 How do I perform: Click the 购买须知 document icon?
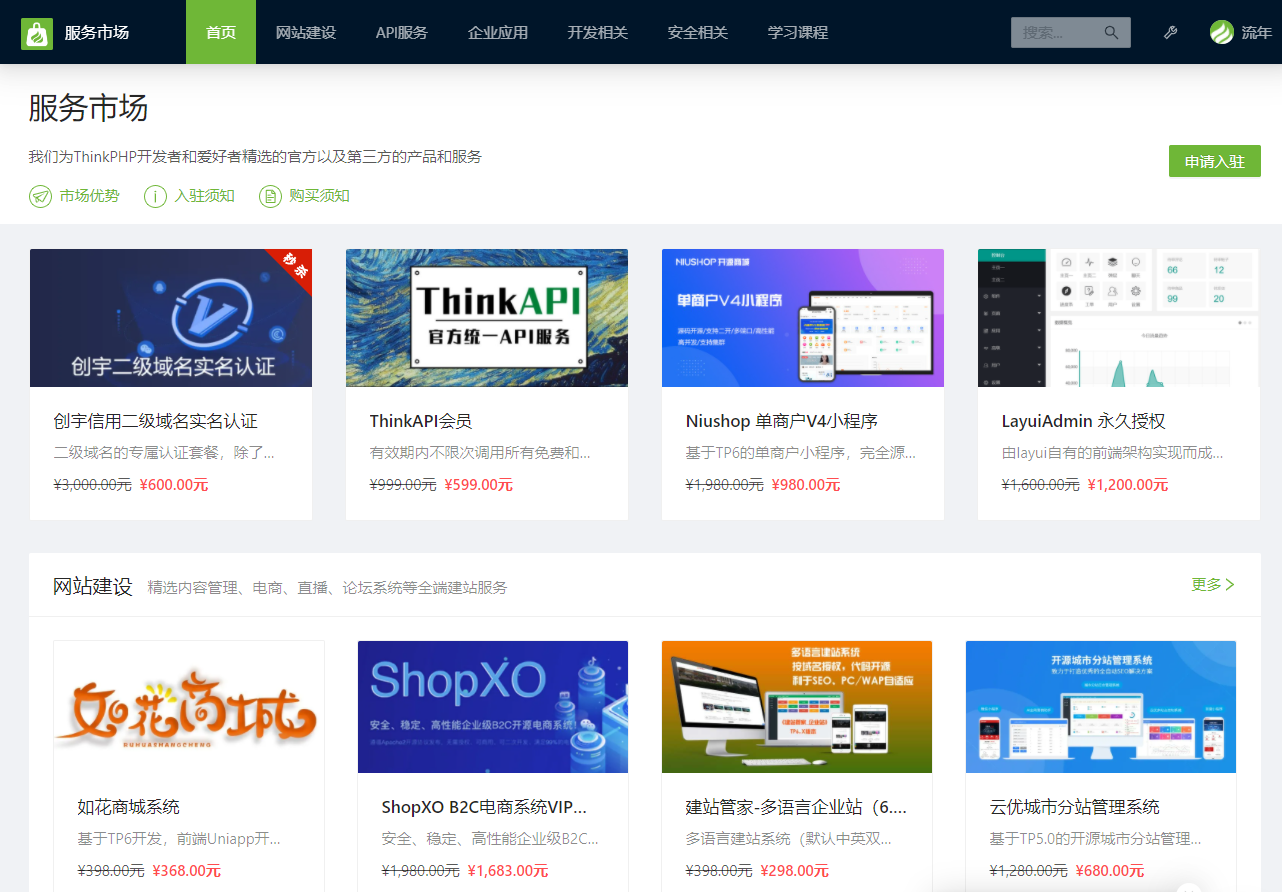pos(270,196)
